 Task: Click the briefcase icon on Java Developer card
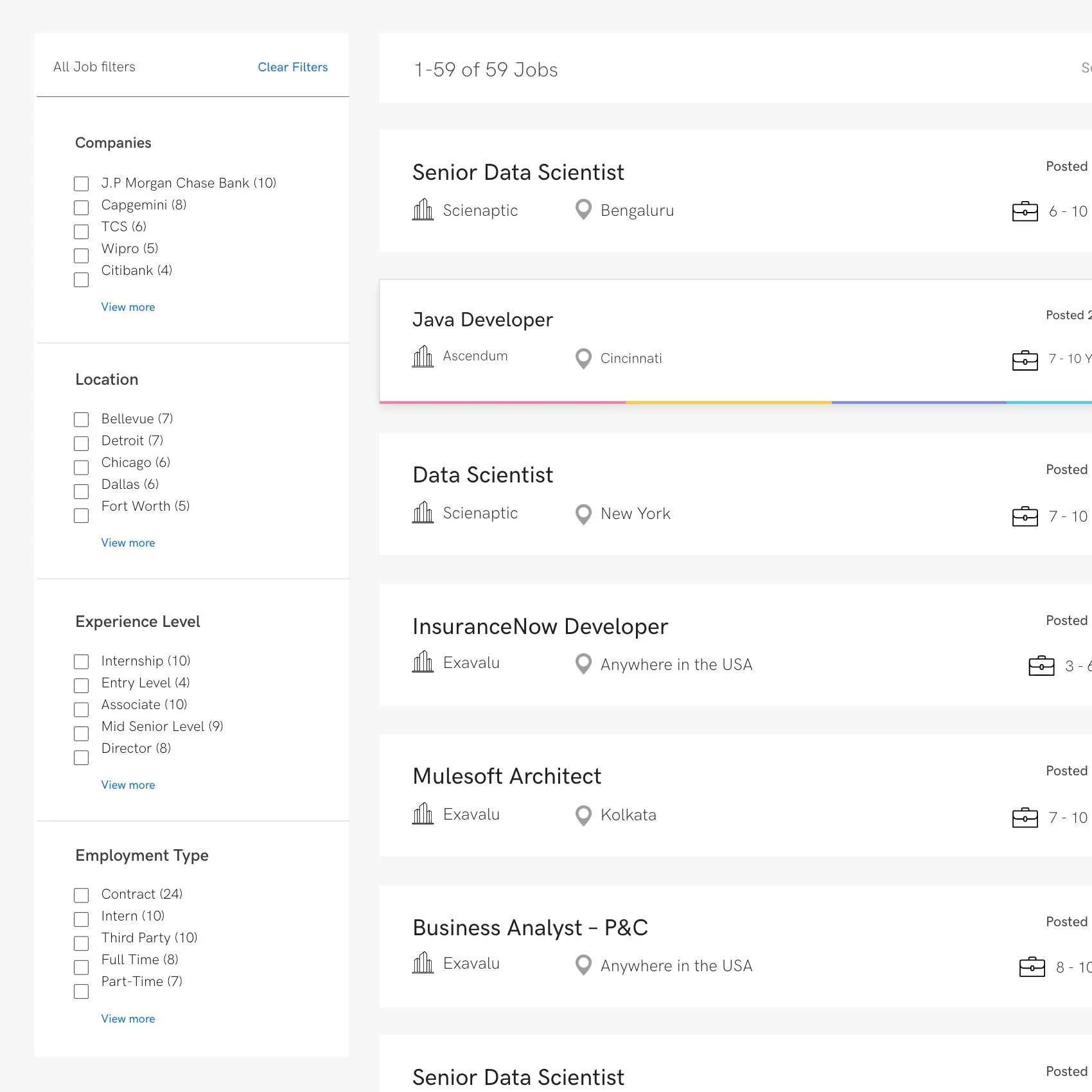tap(1024, 360)
